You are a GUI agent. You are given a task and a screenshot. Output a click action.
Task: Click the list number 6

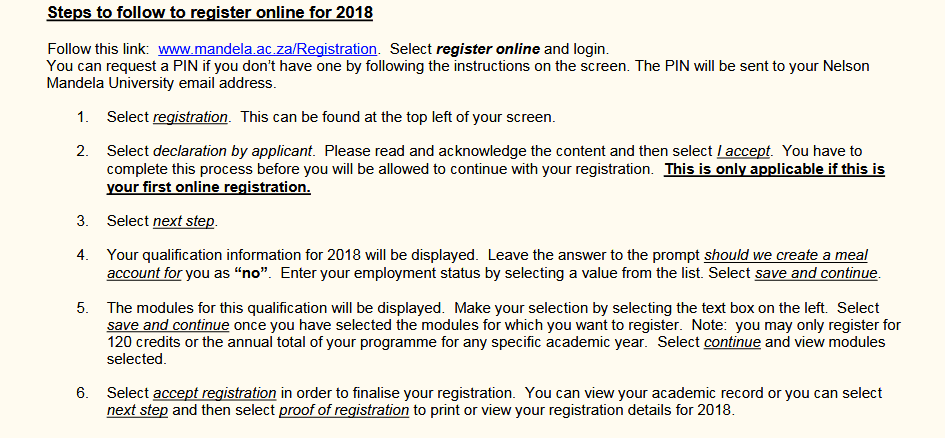pos(81,393)
